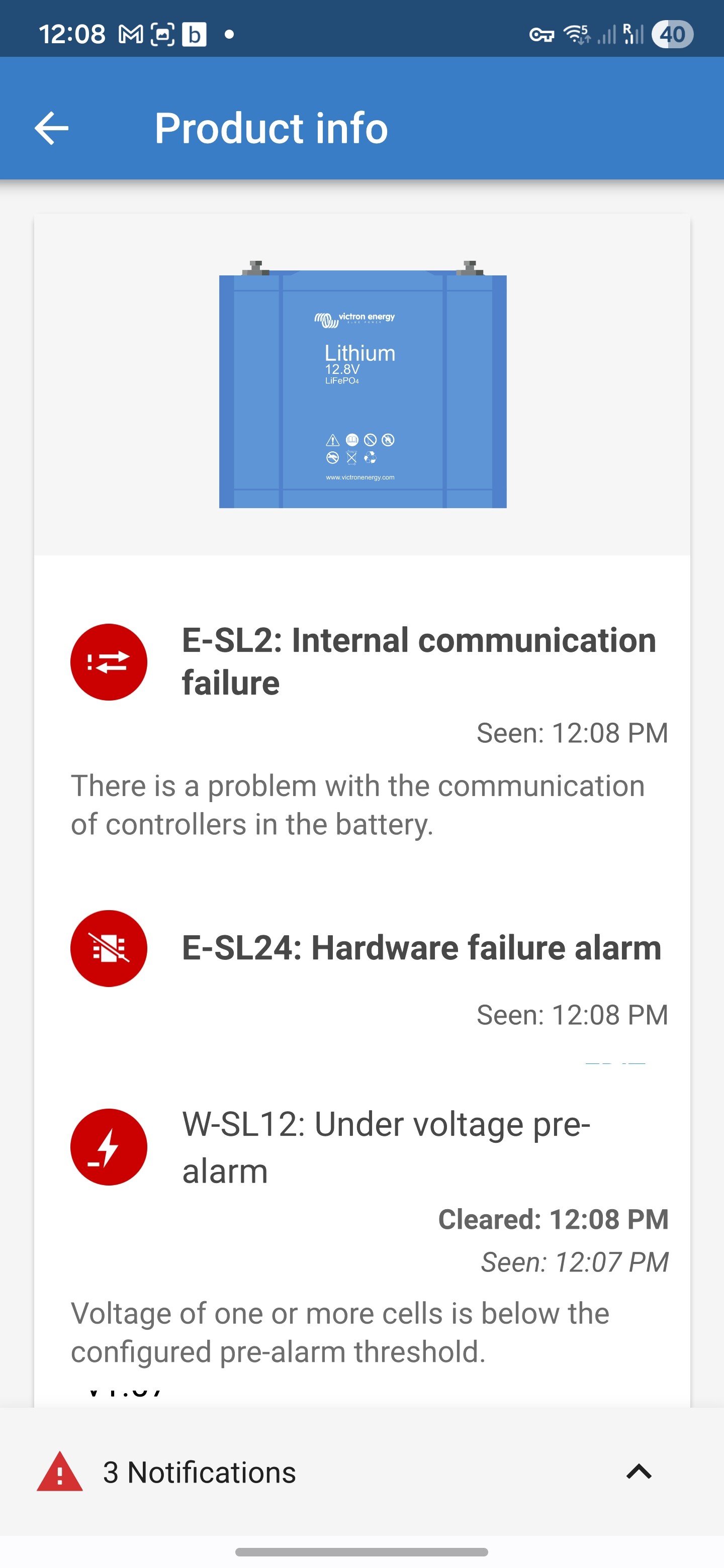Tap the battery level indicator

coord(672,35)
